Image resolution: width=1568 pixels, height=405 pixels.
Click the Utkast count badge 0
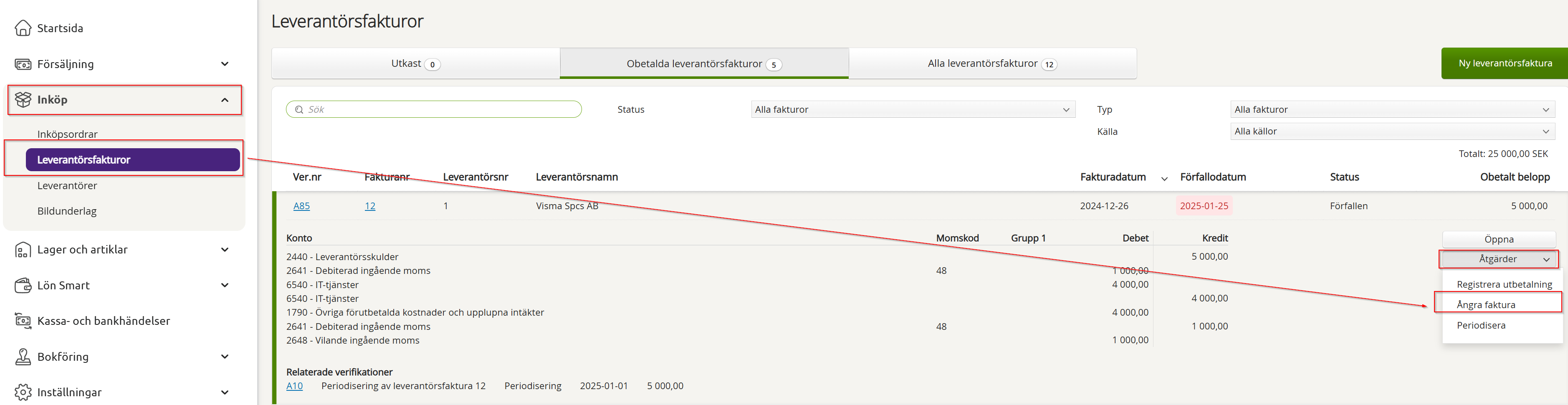432,65
